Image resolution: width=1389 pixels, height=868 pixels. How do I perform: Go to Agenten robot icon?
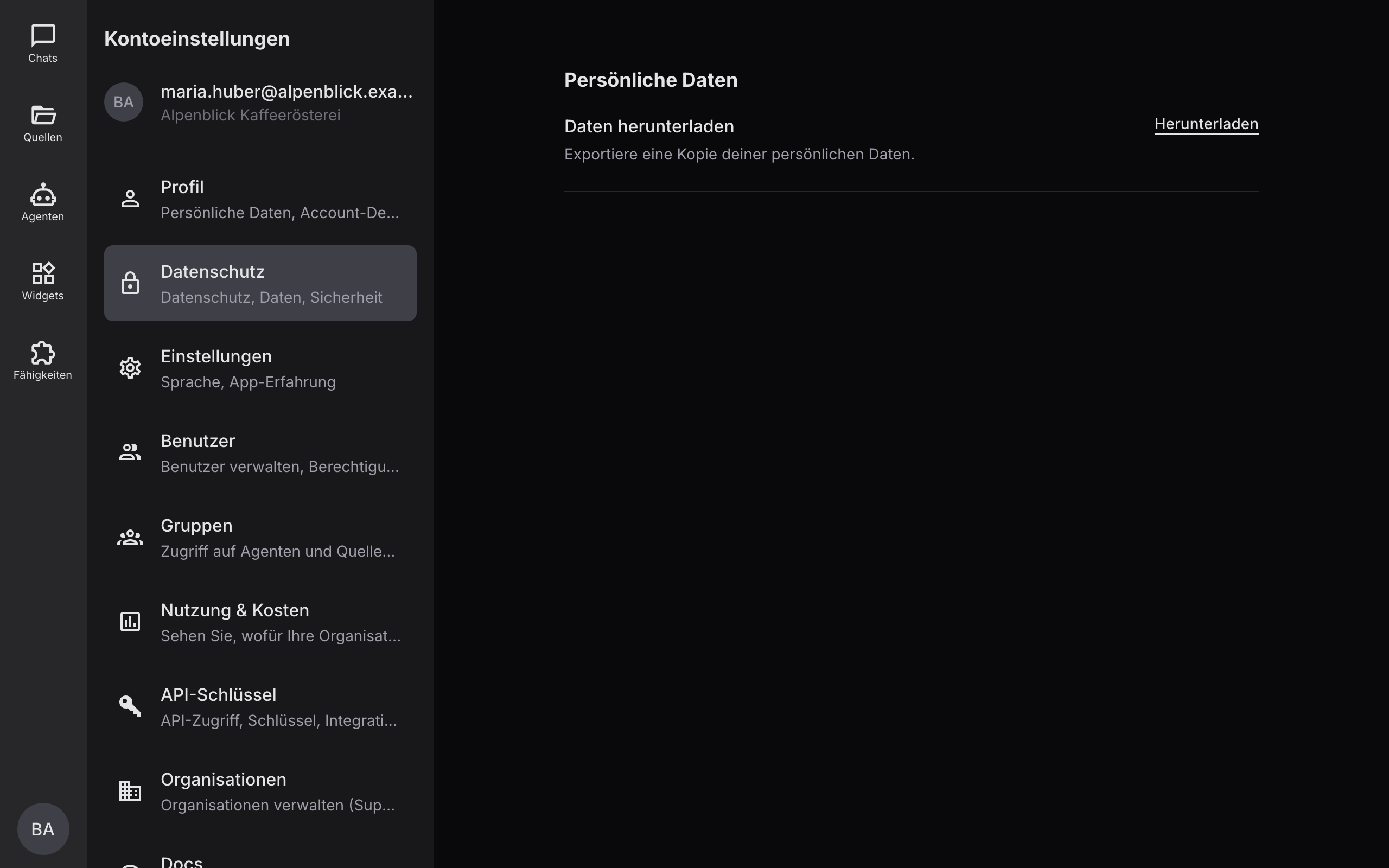tap(43, 195)
